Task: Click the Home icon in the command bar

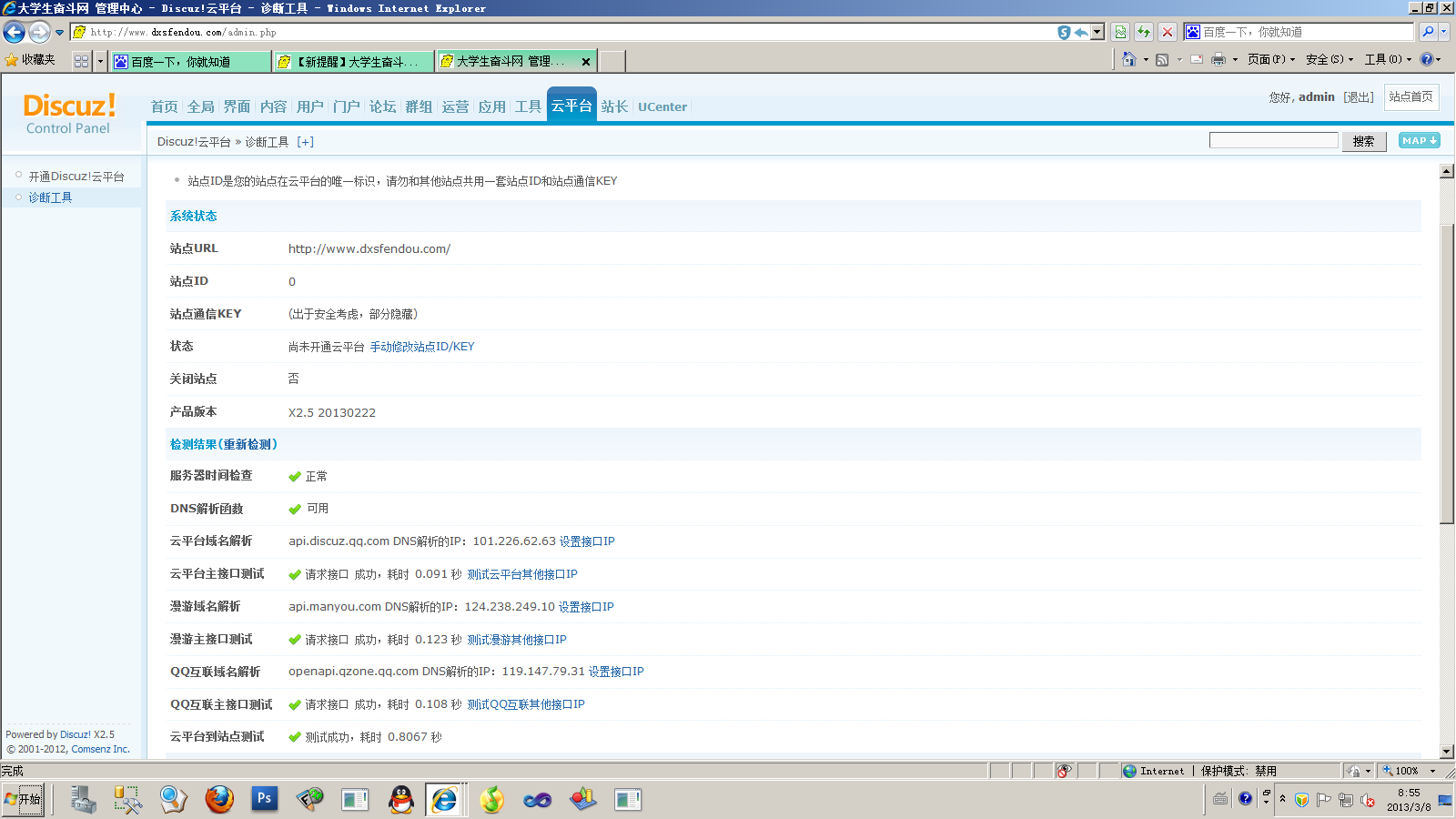Action: pos(1129,59)
